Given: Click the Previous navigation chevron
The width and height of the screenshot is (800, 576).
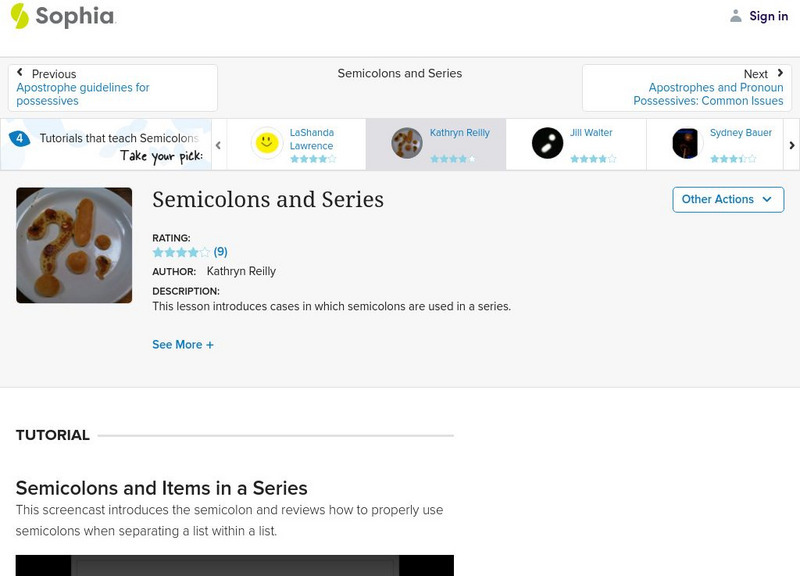Looking at the screenshot, I should tap(22, 71).
